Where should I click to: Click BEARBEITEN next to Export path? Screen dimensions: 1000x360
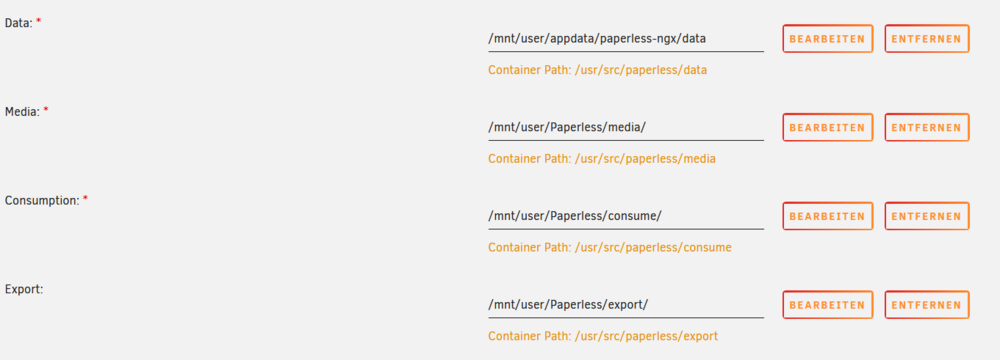tap(827, 305)
